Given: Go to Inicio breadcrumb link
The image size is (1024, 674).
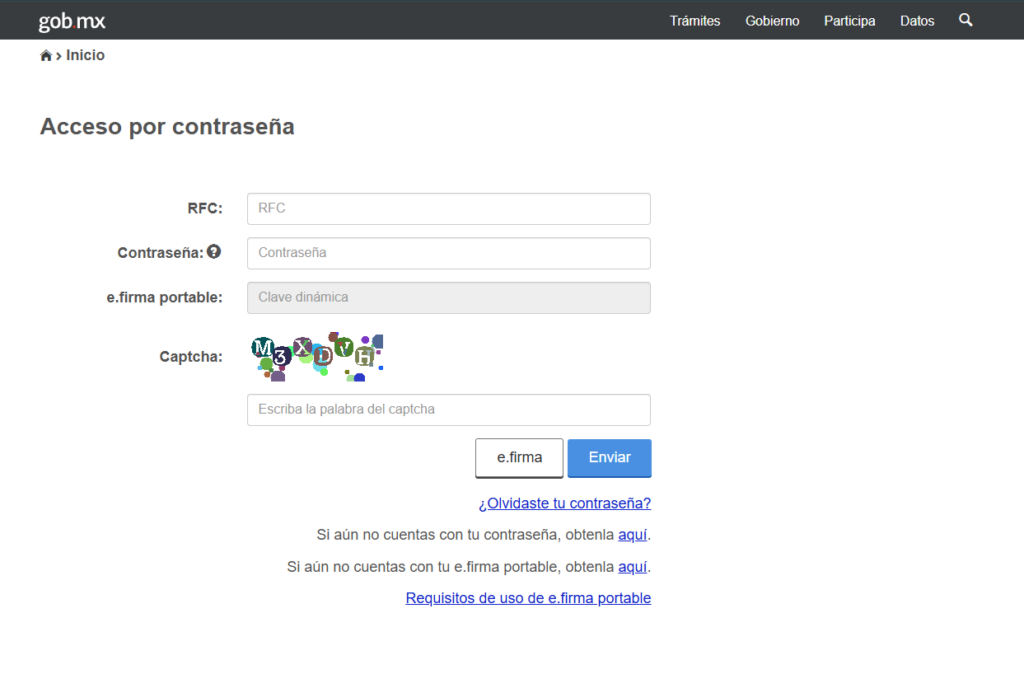Looking at the screenshot, I should point(85,56).
